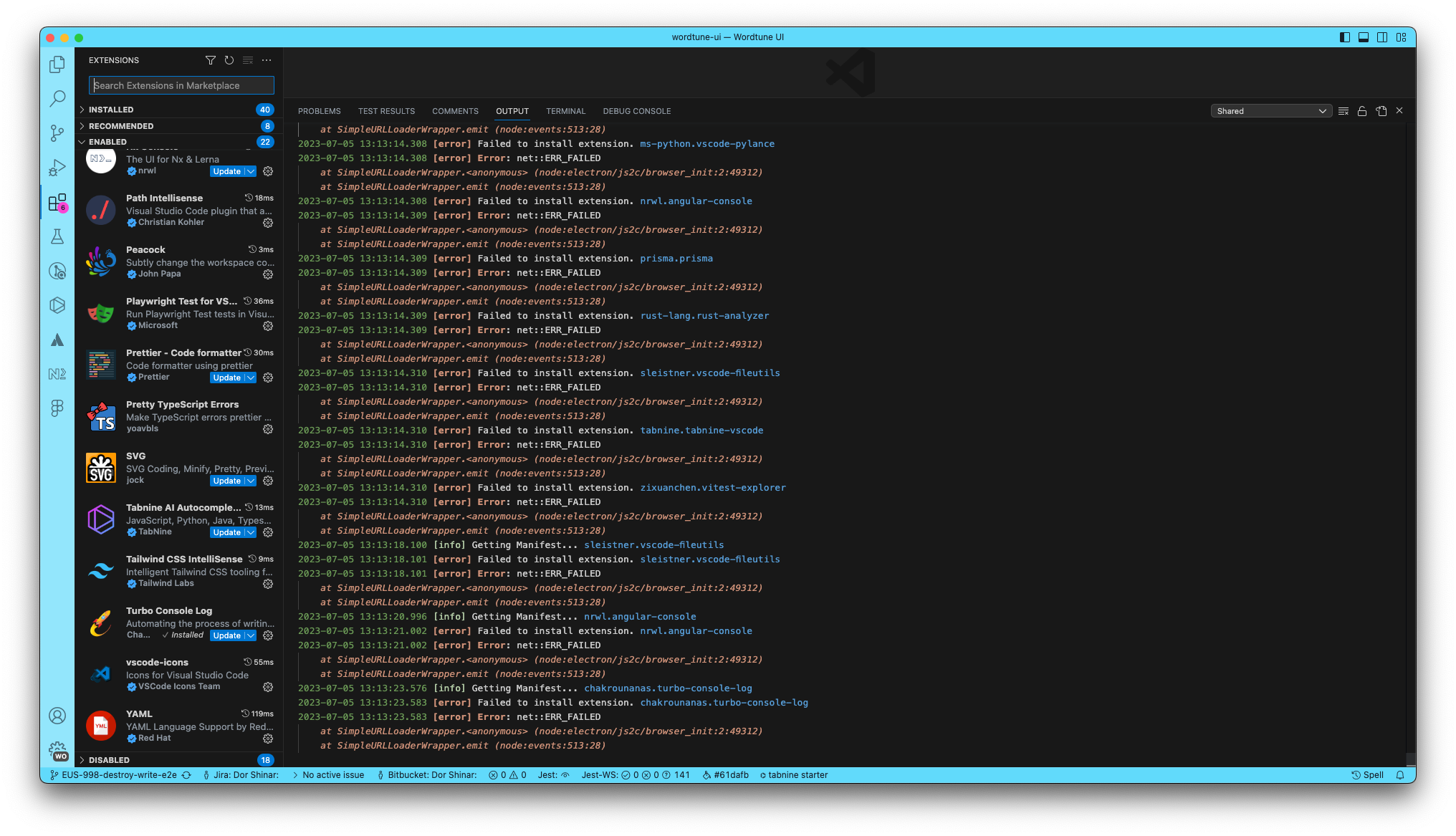Screen dimensions: 1456x836
Task: Switch to the PROBLEMS tab
Action: click(x=320, y=111)
